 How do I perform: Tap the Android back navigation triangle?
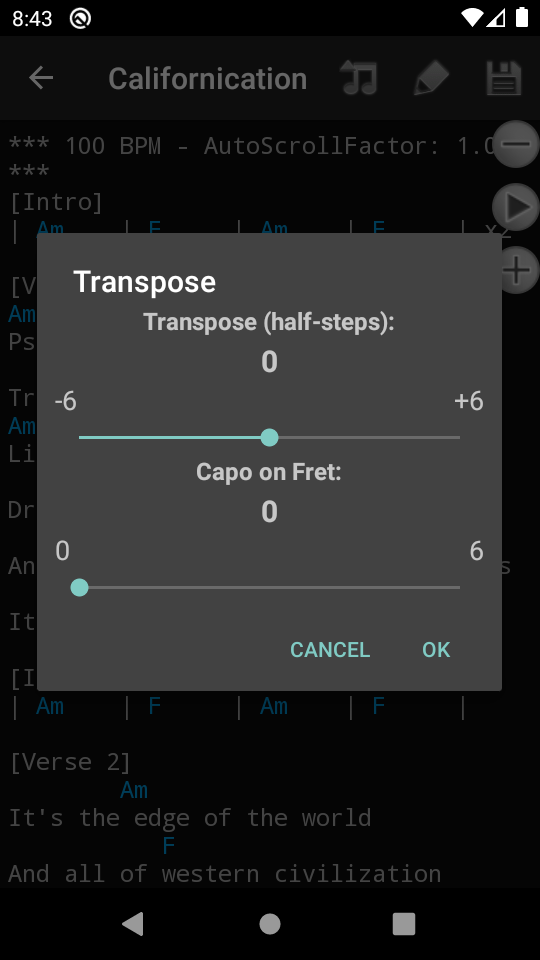(133, 924)
